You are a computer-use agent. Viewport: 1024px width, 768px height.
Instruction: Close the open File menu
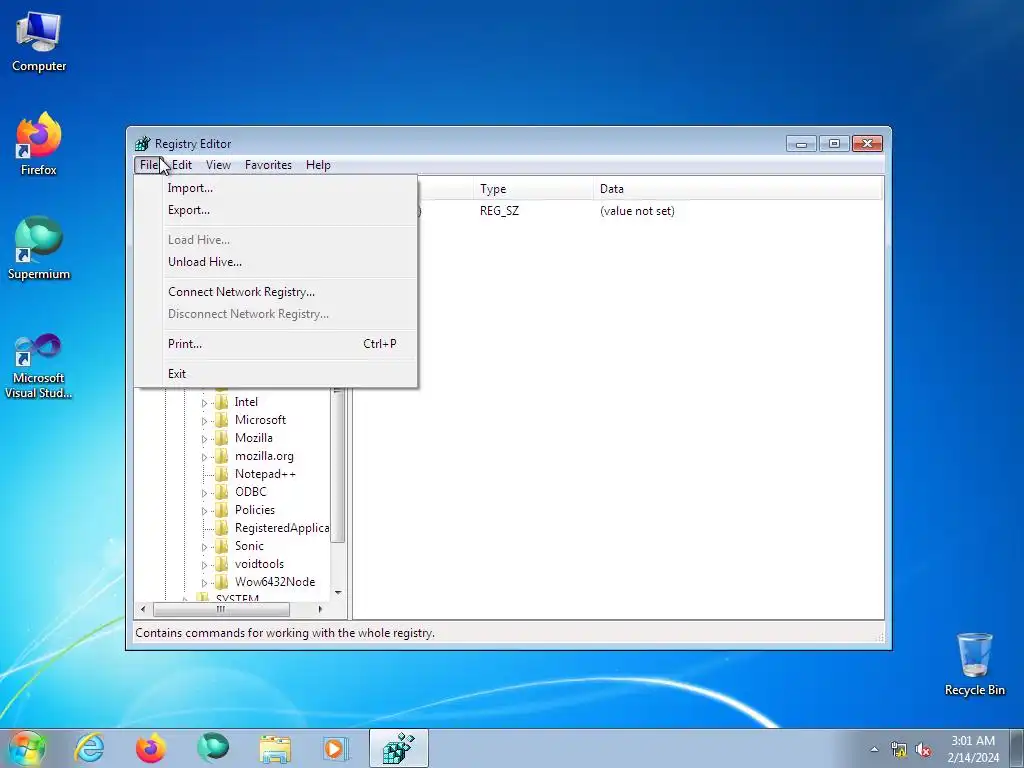(x=149, y=165)
